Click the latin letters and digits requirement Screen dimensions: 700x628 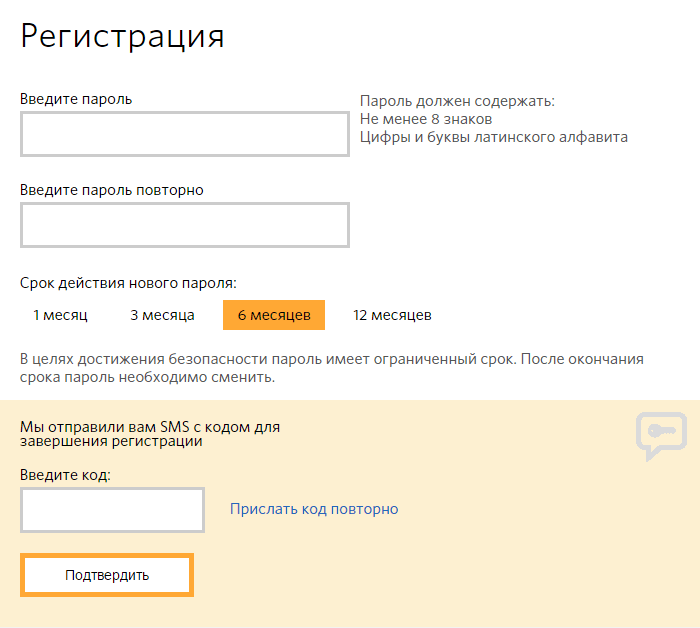click(x=494, y=137)
